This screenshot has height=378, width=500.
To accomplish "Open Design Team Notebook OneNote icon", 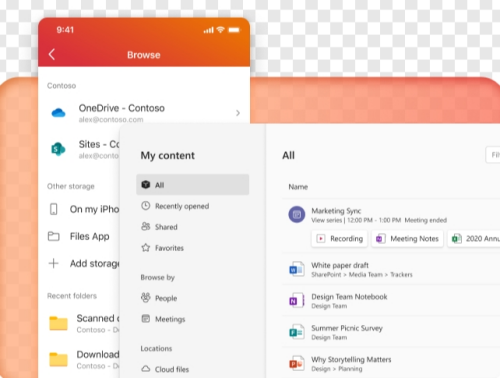I will tap(297, 301).
